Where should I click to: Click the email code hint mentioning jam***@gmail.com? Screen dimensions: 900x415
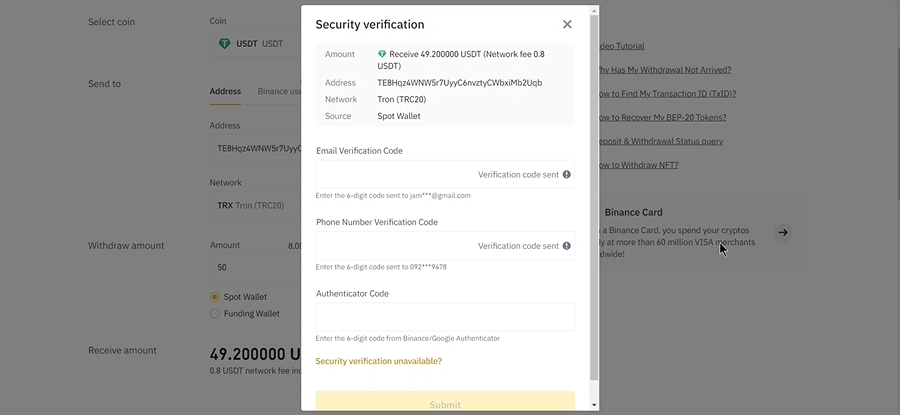pos(393,196)
